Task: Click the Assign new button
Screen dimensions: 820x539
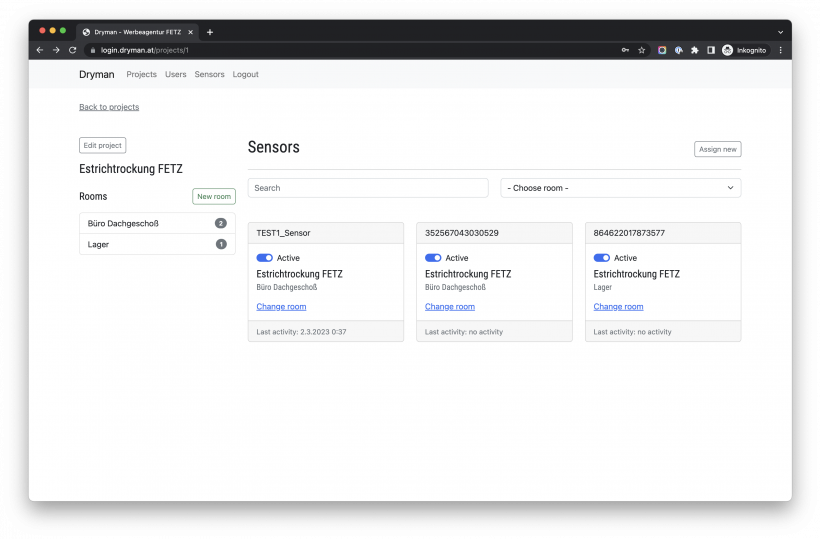Action: tap(717, 149)
